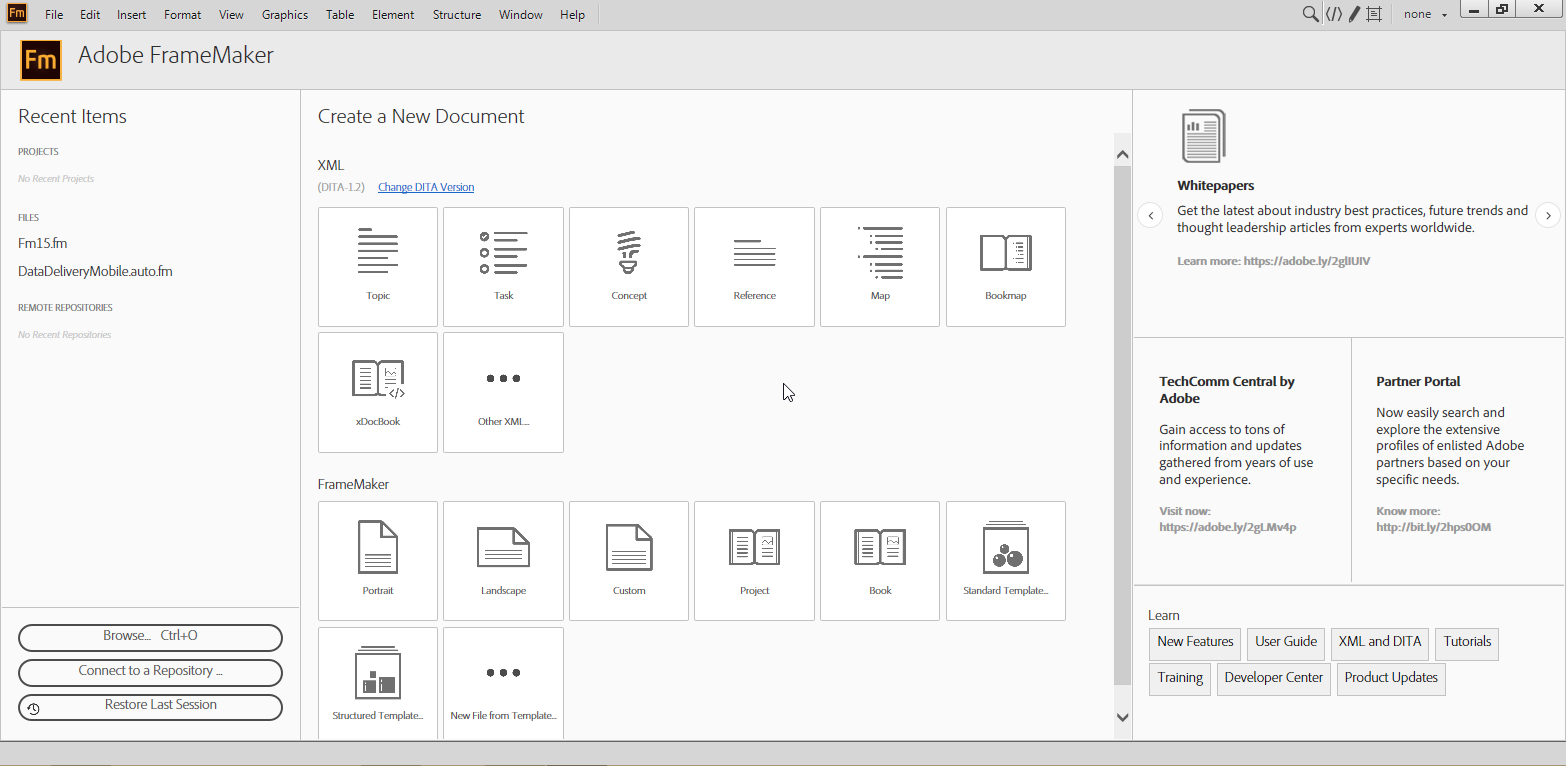The image size is (1566, 766).
Task: Create a new Project
Action: pos(754,561)
